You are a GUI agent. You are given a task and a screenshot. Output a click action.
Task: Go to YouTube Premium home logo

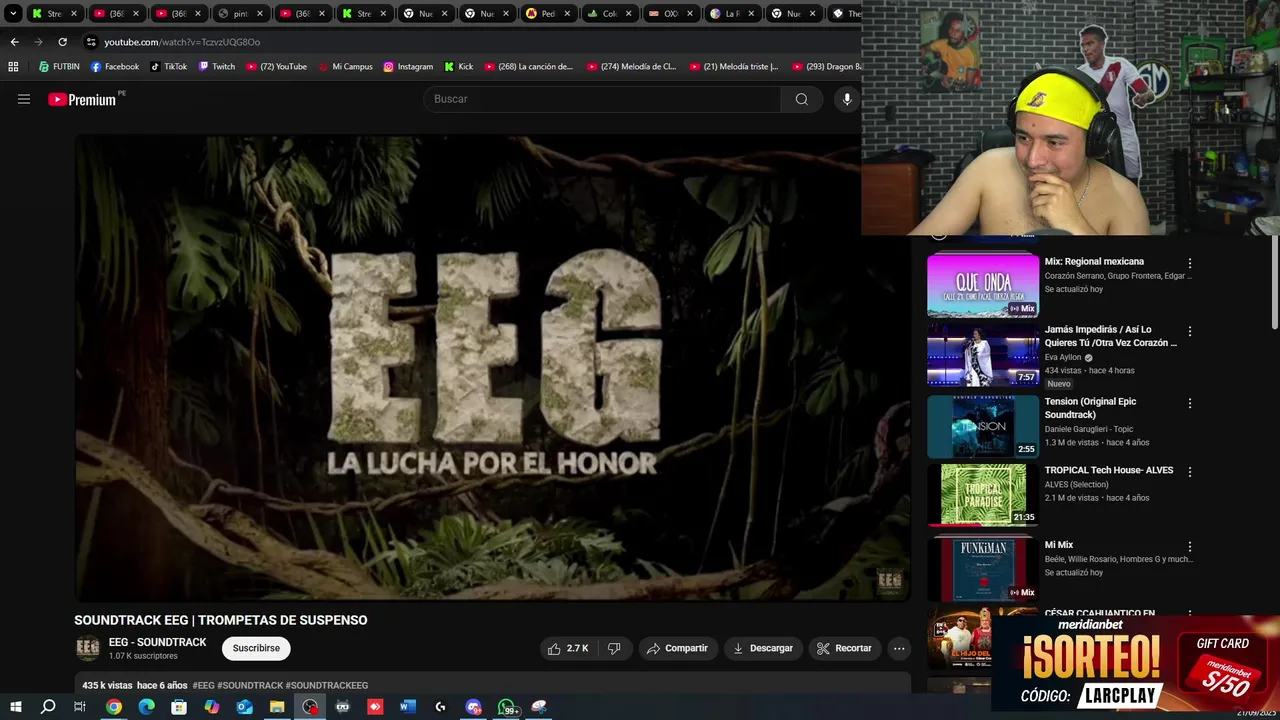click(82, 99)
